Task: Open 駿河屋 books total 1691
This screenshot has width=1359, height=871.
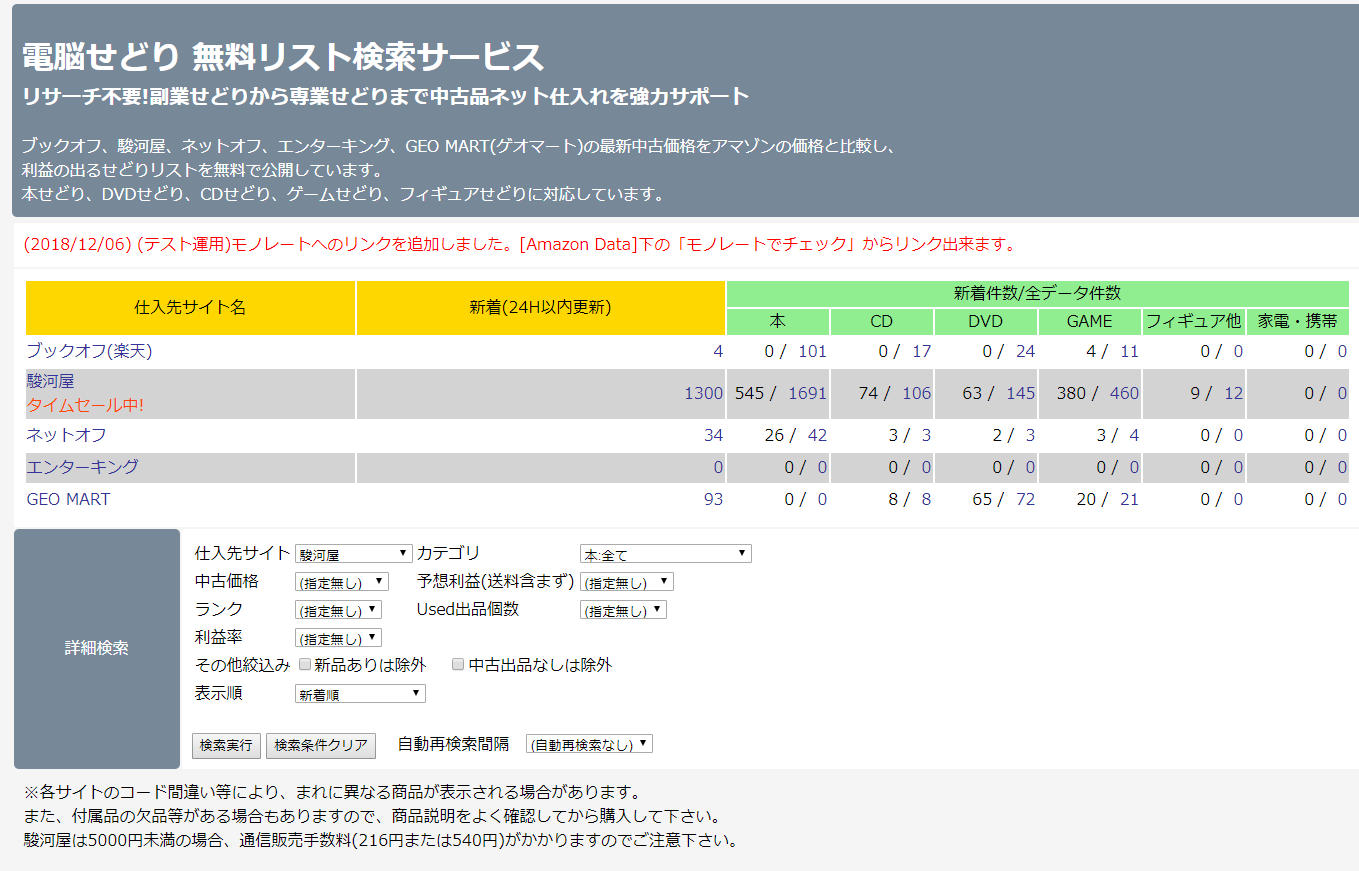Action: point(807,393)
